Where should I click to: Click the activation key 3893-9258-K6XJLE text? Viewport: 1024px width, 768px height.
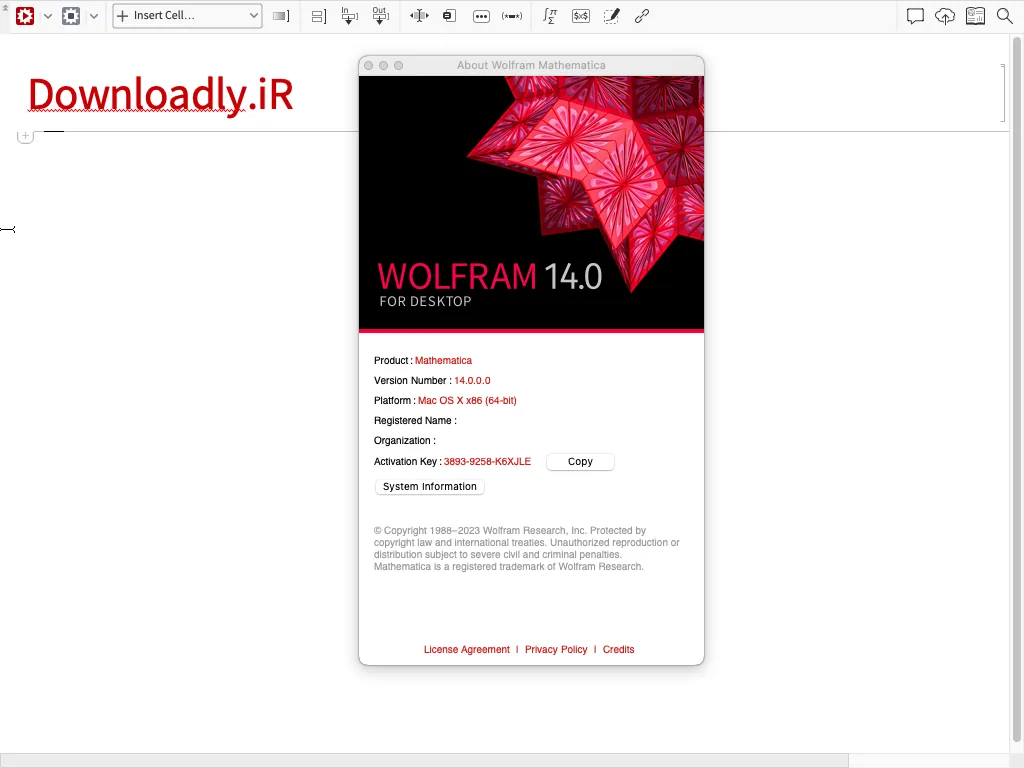tap(487, 462)
